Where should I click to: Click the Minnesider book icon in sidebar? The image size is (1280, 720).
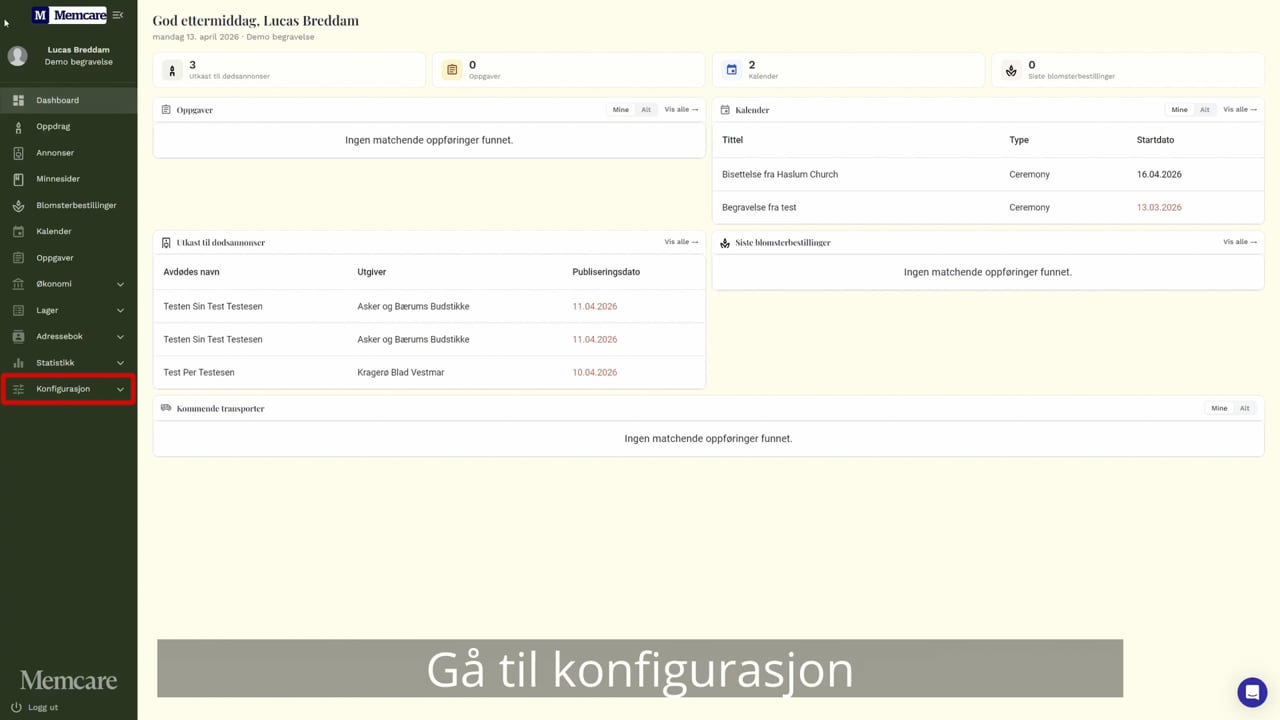click(x=18, y=179)
